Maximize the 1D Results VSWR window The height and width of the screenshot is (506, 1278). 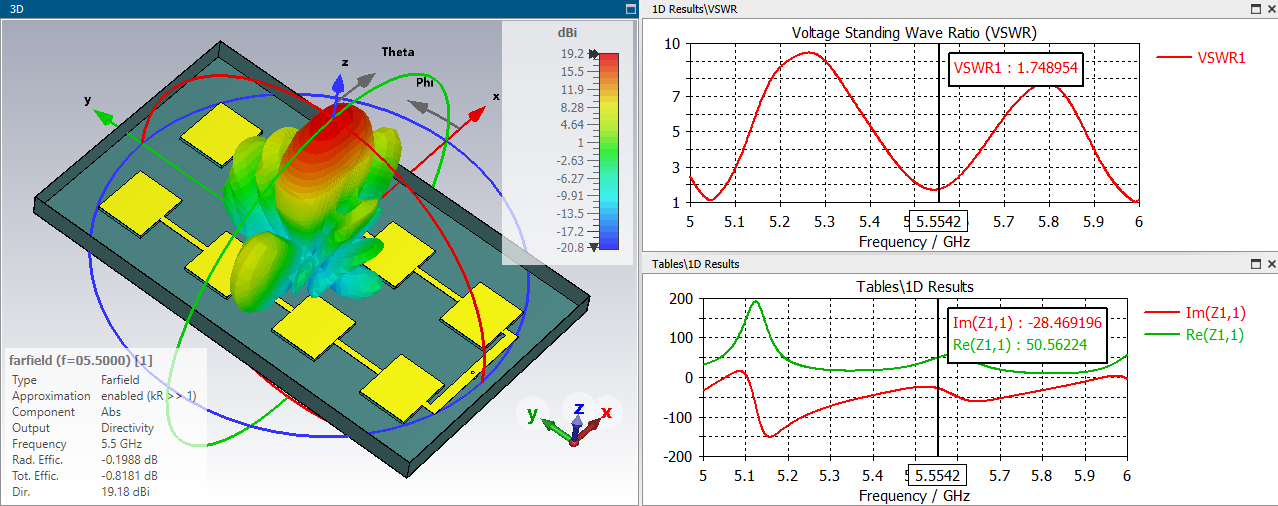(x=1255, y=9)
